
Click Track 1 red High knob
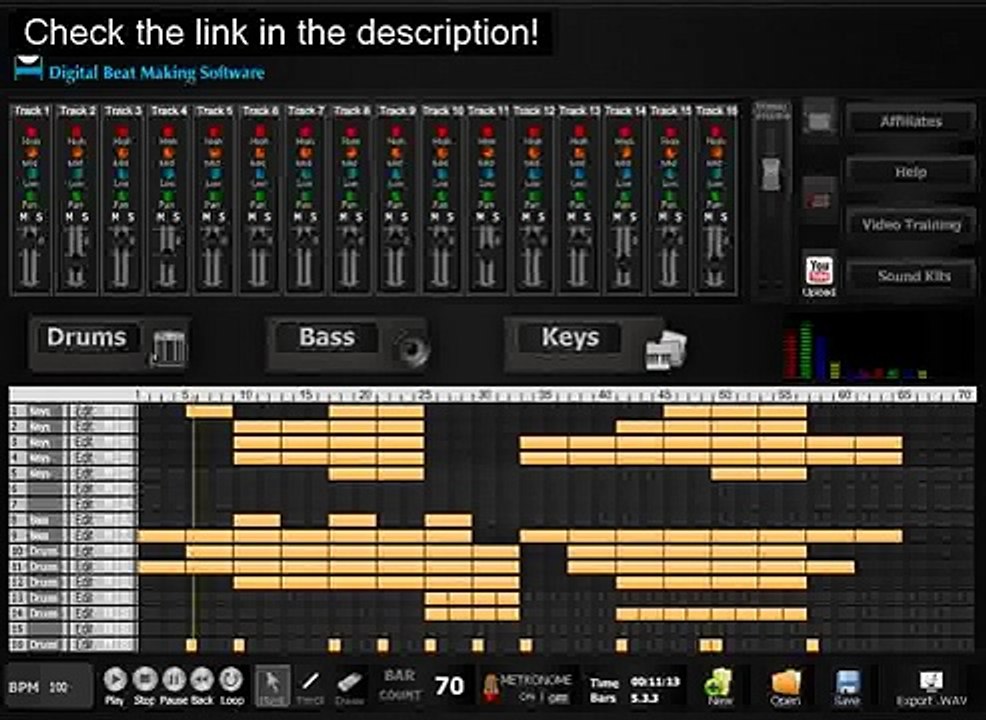pyautogui.click(x=31, y=132)
